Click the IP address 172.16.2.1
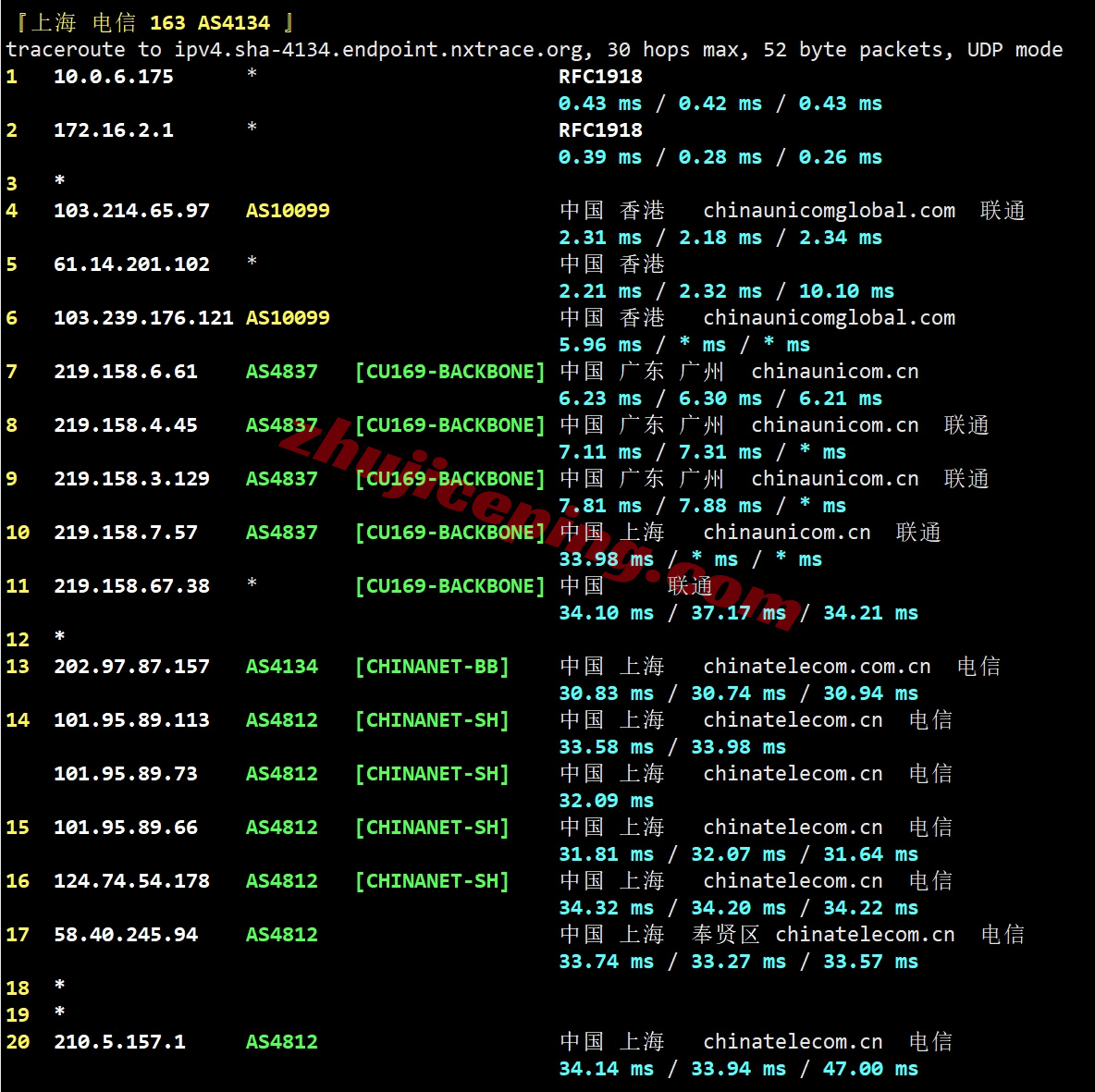 pos(113,130)
